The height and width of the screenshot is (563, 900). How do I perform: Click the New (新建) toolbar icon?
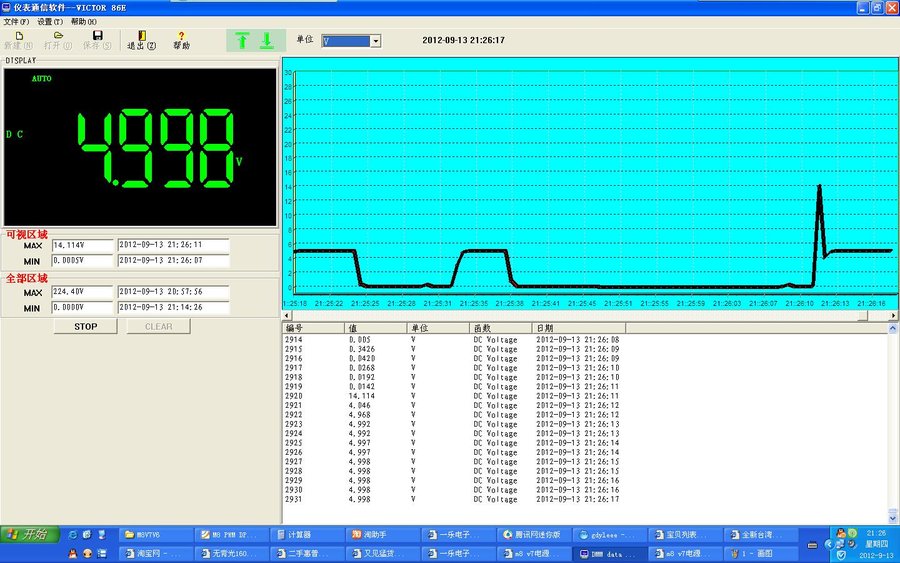click(x=18, y=36)
